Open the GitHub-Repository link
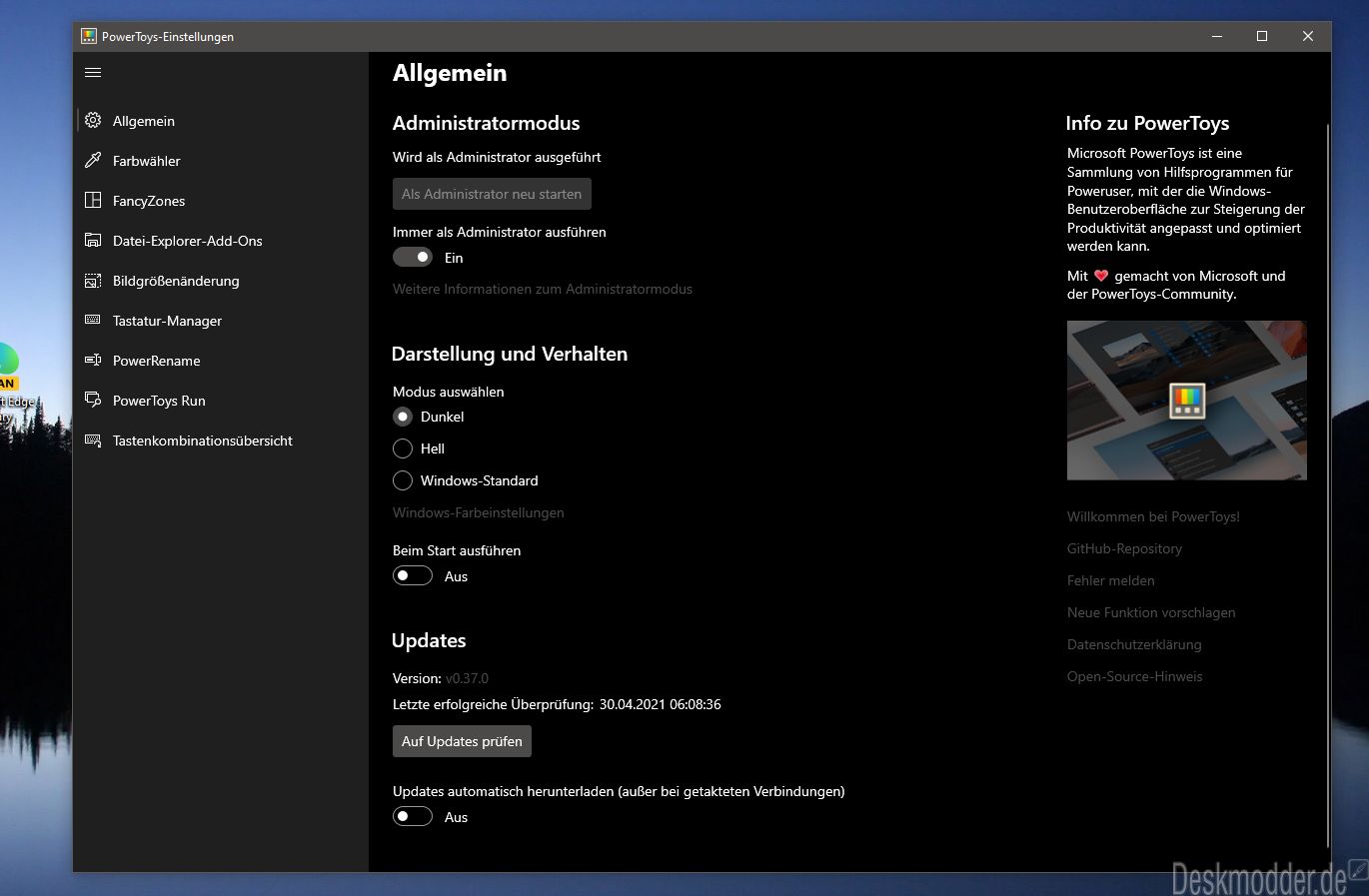 pos(1124,548)
